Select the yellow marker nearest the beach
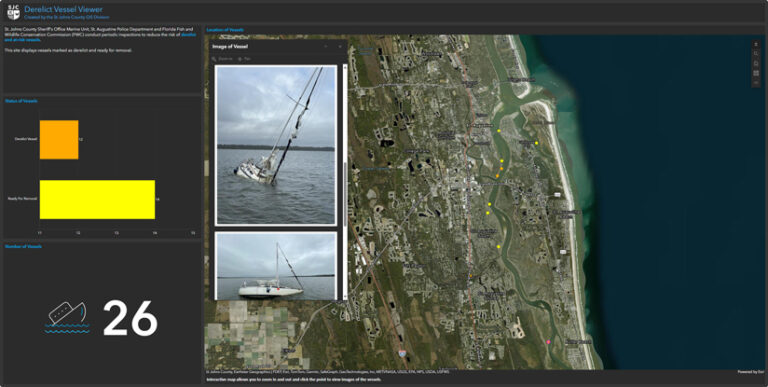The image size is (768, 387). coord(536,143)
